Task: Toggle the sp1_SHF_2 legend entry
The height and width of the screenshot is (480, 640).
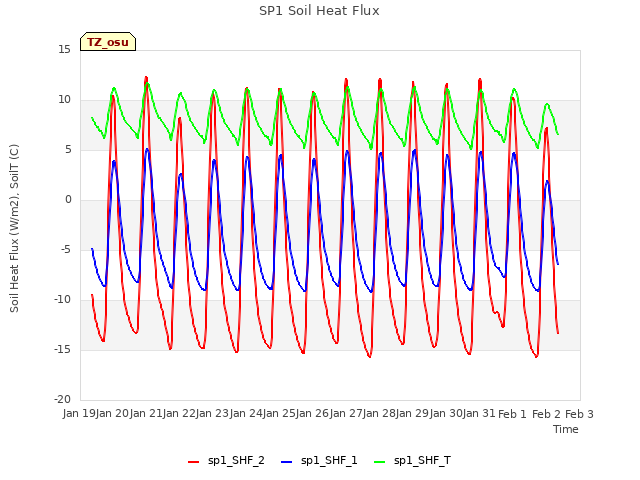Action: click(226, 461)
